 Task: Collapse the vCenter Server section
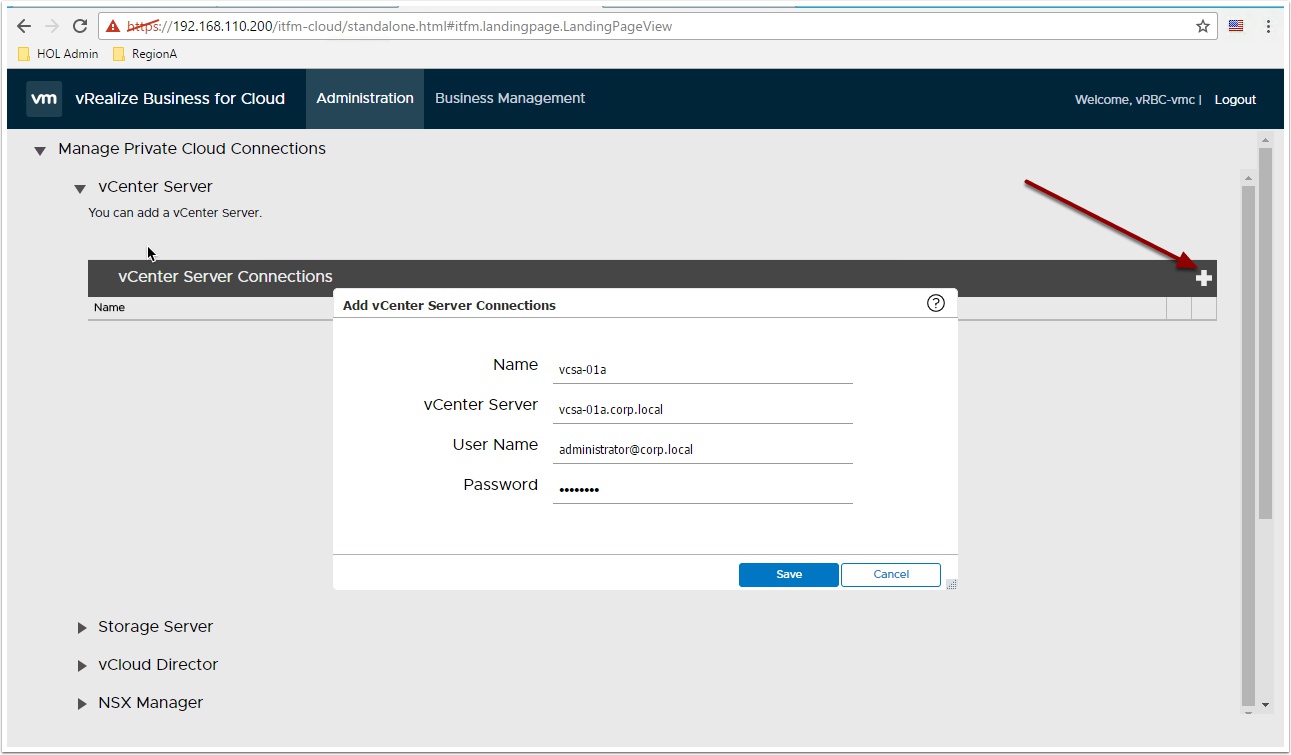click(80, 189)
